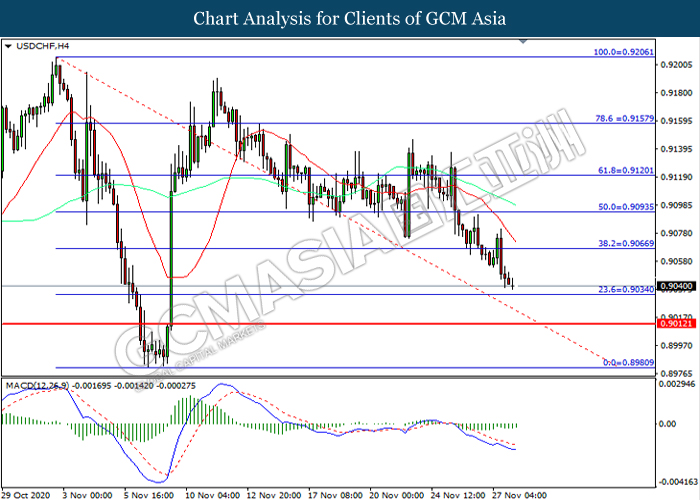700x500 pixels.
Task: Select the 23.6=0.90340 Fibonacci label
Action: click(626, 290)
